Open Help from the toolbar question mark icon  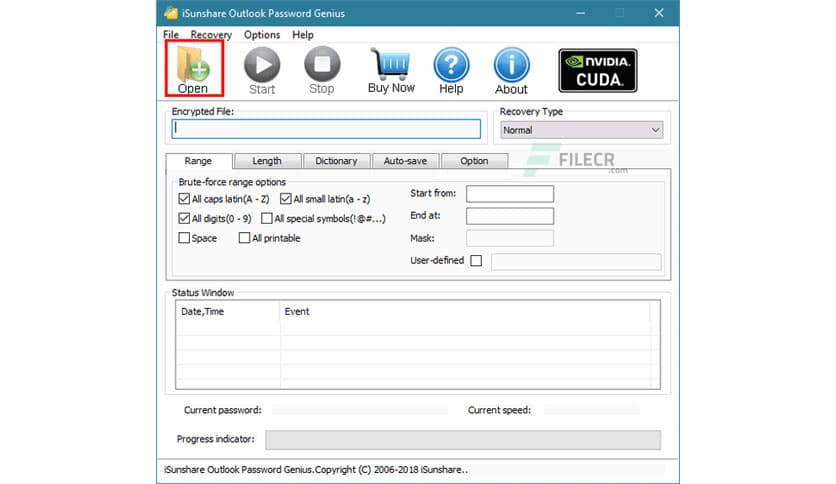pyautogui.click(x=451, y=71)
